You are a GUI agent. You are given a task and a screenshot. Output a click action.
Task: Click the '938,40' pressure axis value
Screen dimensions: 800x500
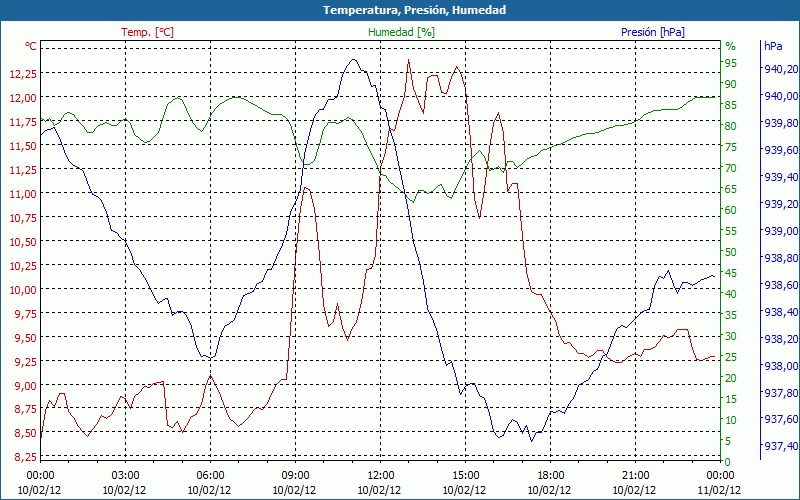click(x=779, y=312)
